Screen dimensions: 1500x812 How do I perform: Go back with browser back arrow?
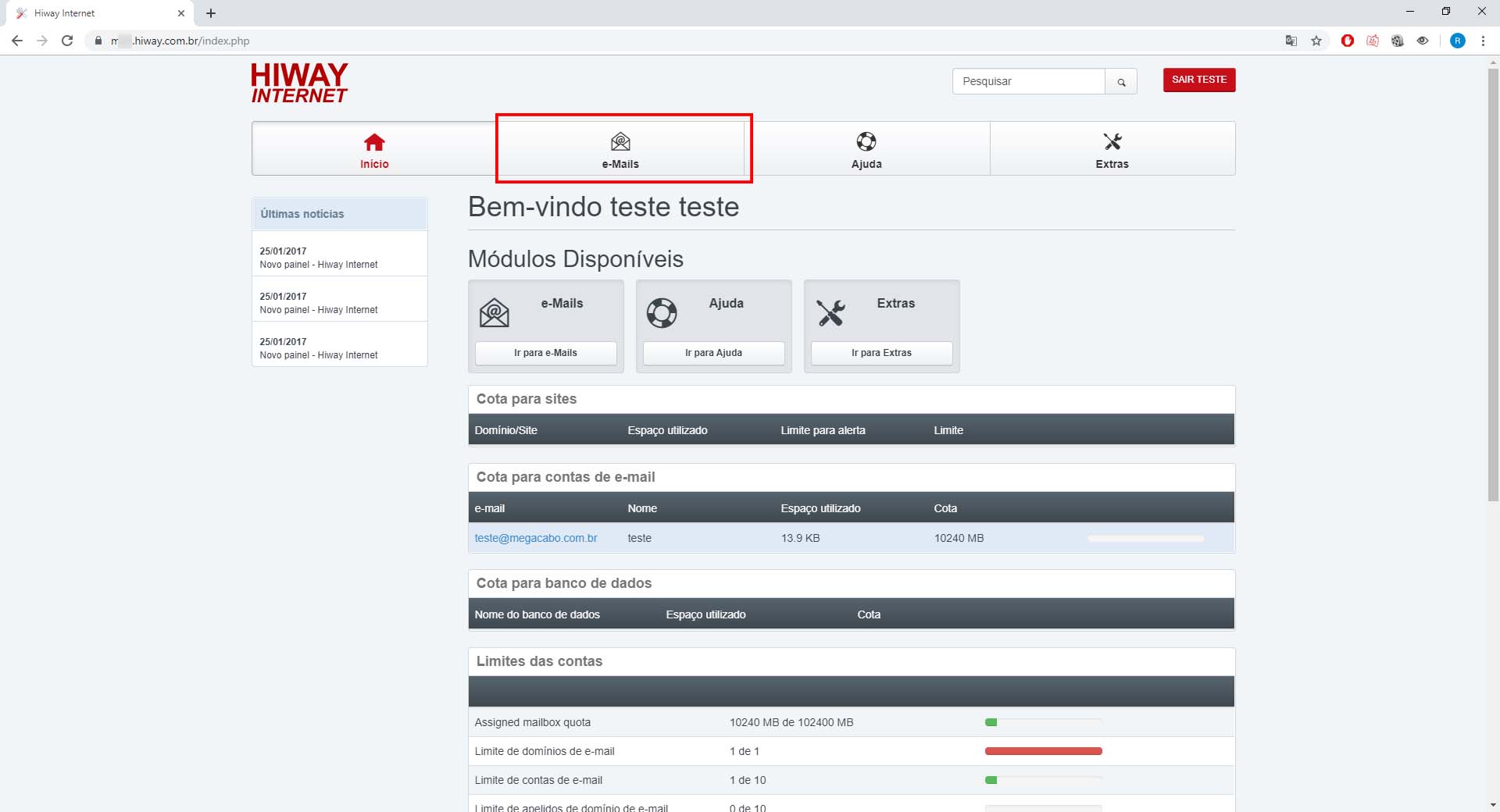tap(17, 41)
